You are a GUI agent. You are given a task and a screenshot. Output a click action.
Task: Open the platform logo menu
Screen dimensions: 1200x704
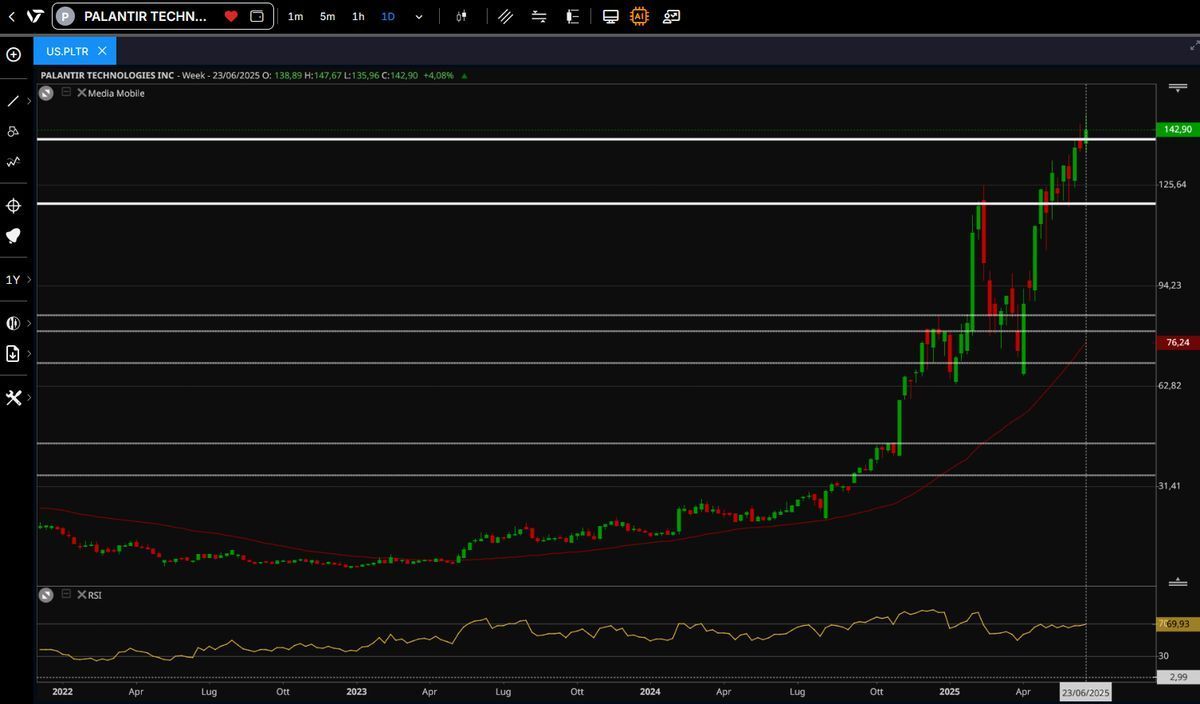click(x=35, y=16)
